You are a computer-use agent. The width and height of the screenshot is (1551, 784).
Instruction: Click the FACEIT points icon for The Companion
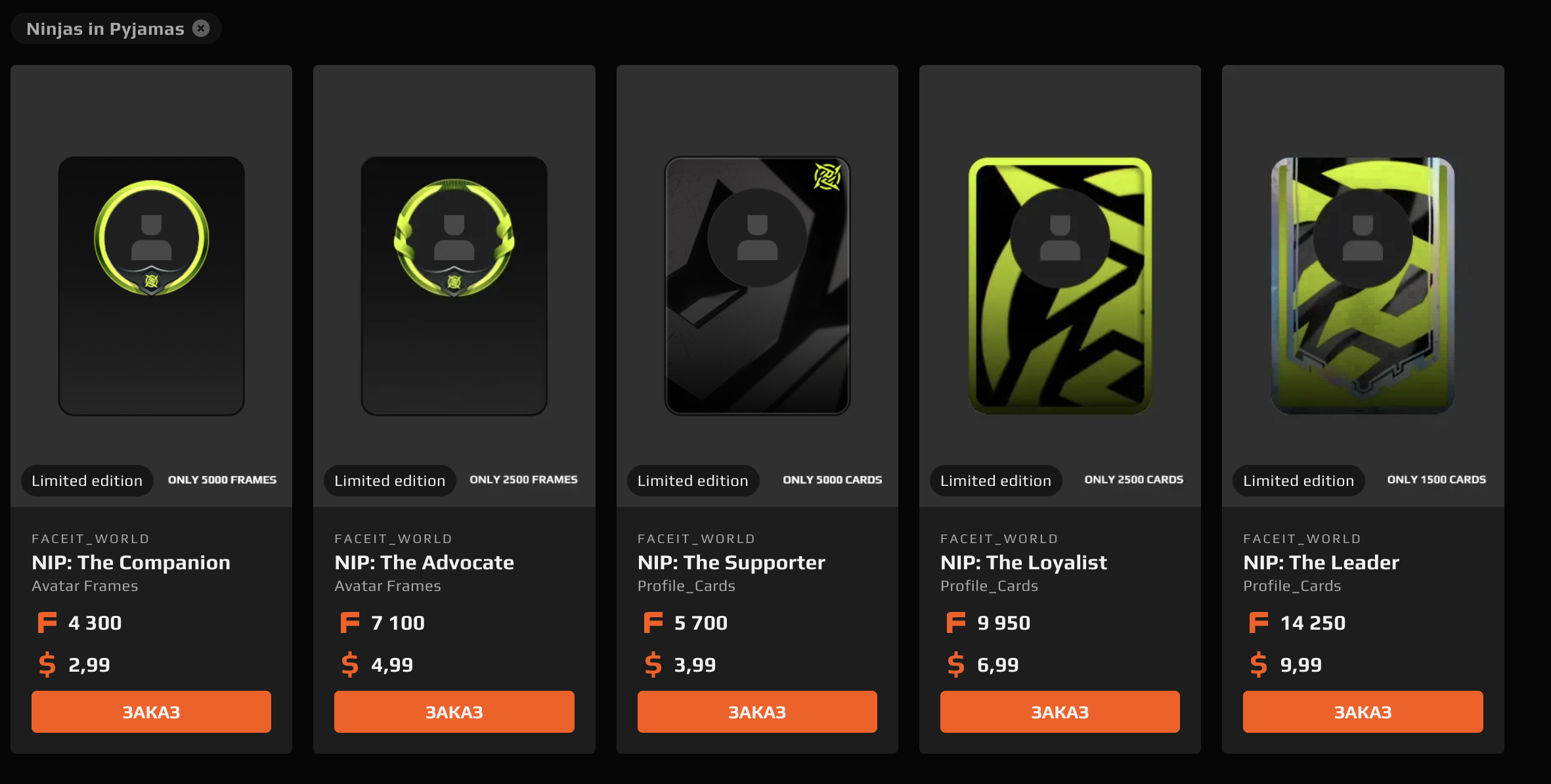point(47,622)
